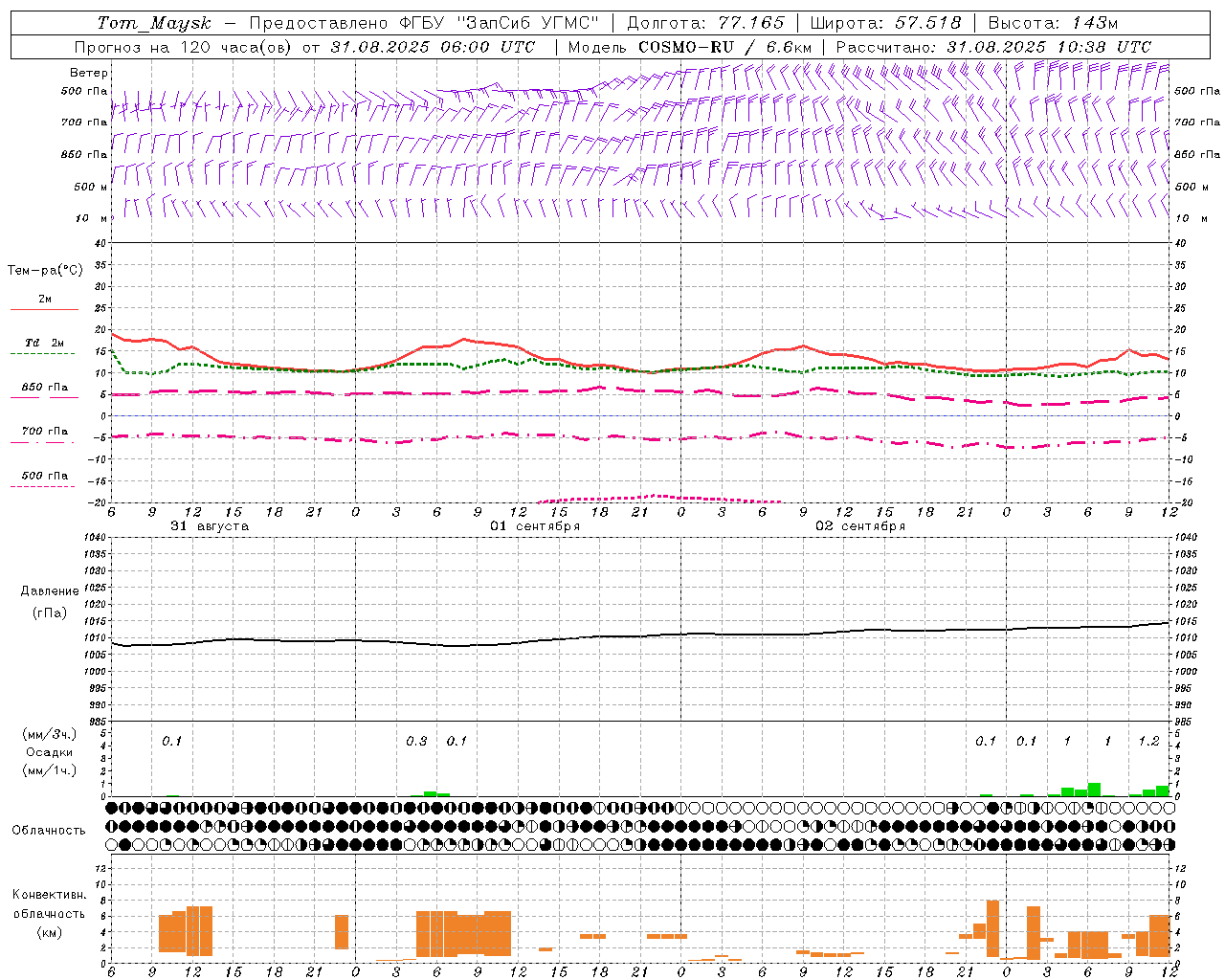Select the Давление panel label
This screenshot has width=1225, height=980.
click(50, 591)
